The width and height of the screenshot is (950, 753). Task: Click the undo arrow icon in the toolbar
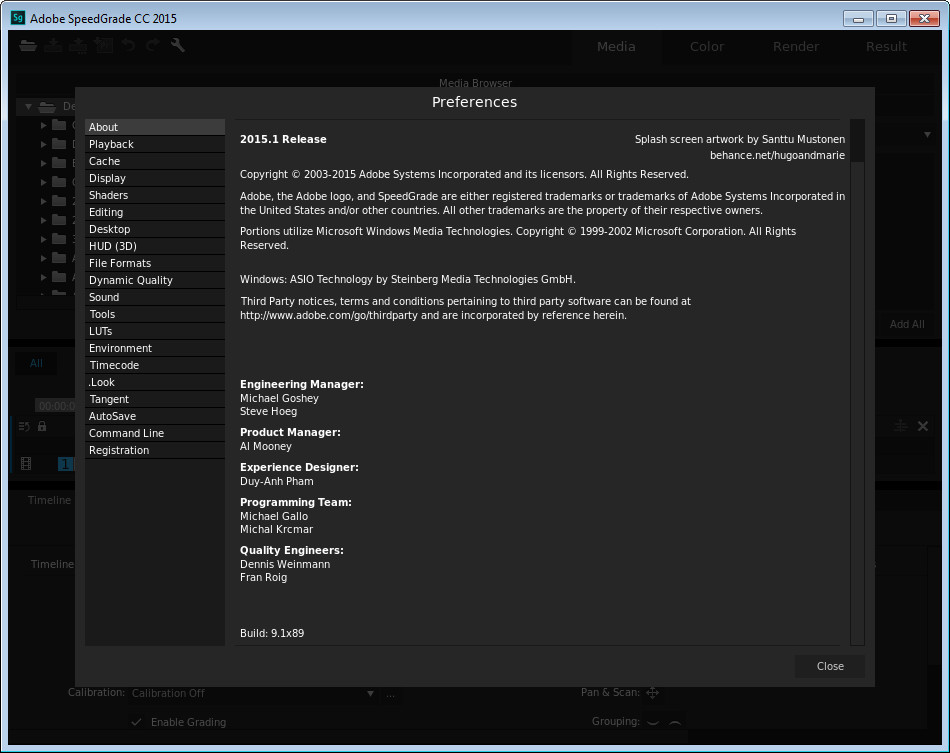tap(128, 45)
